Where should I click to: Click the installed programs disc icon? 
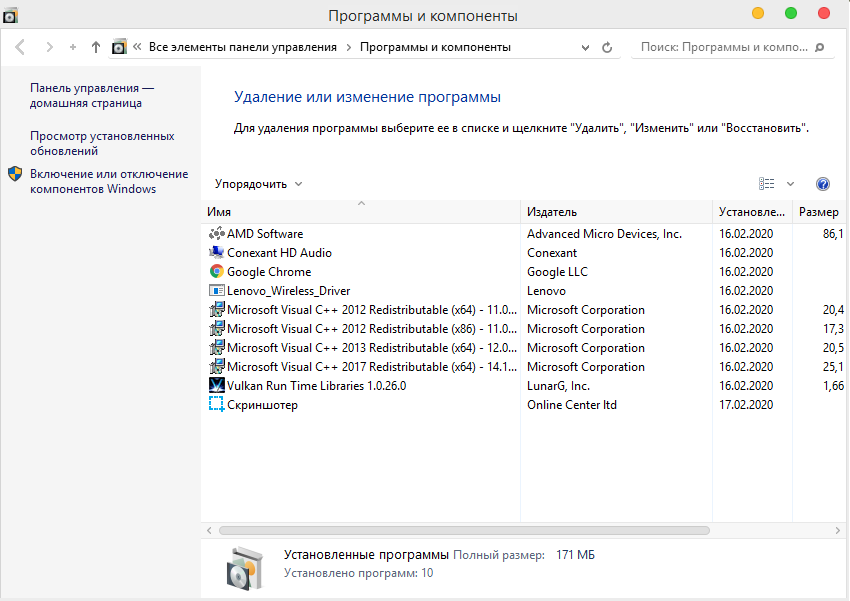coord(244,568)
